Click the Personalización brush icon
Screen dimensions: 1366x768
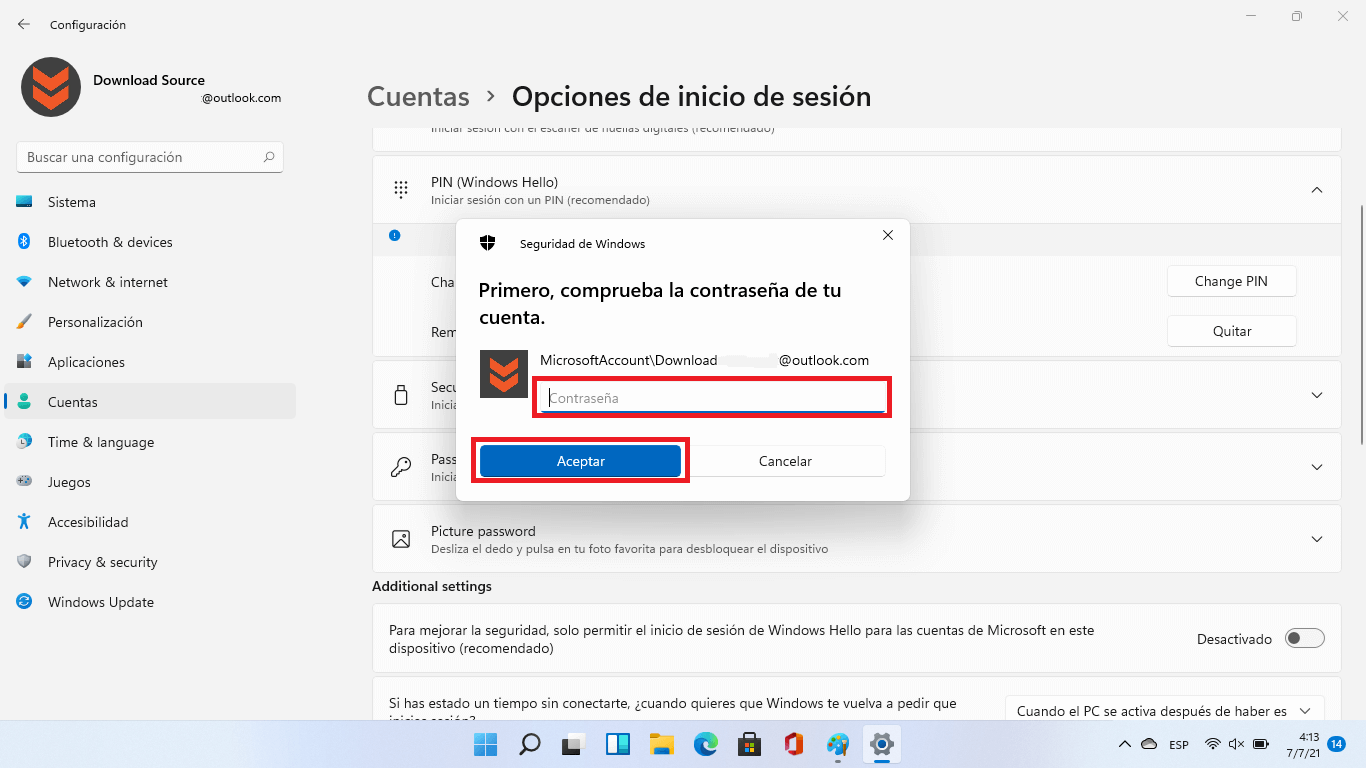(x=24, y=322)
